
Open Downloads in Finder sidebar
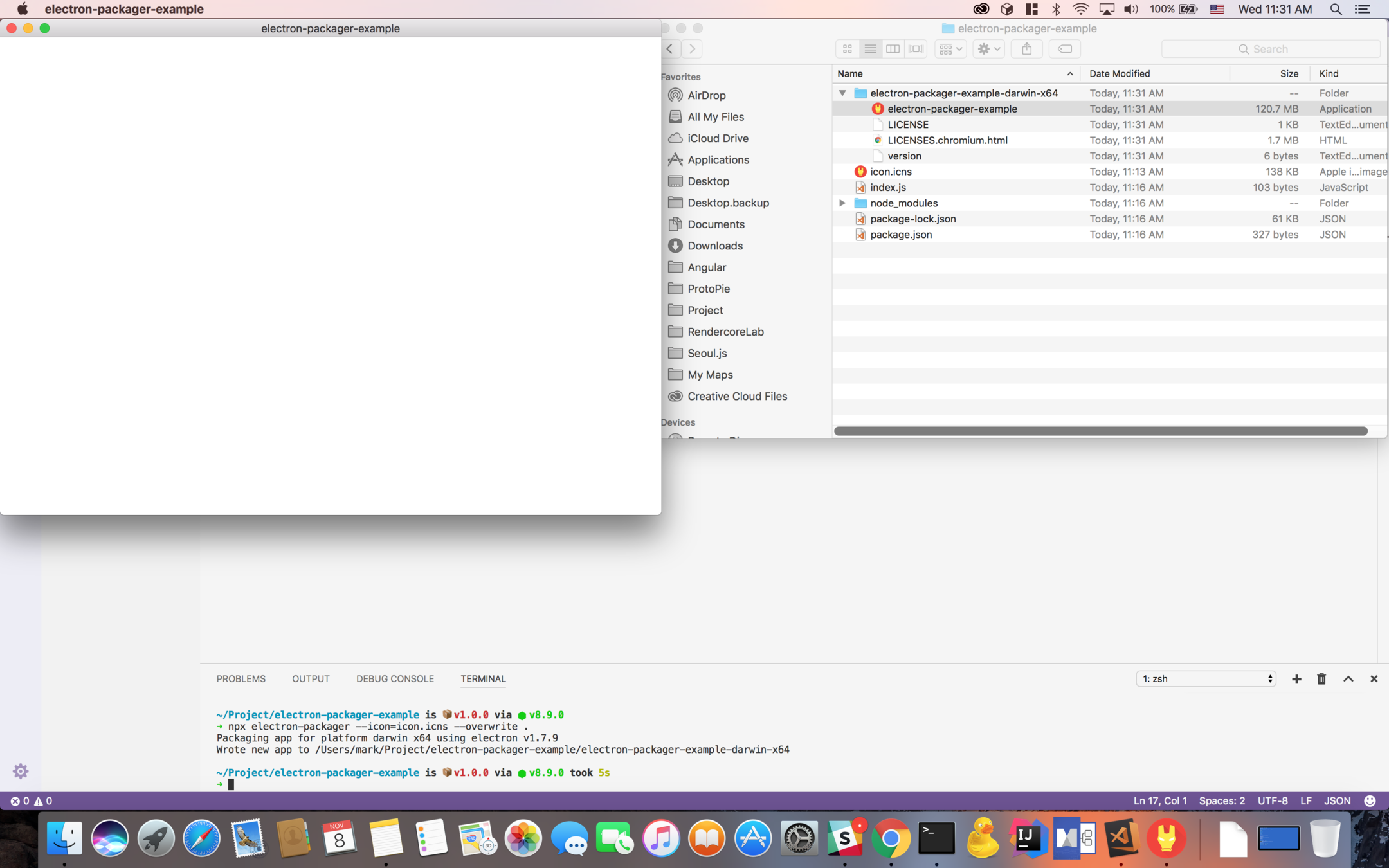[714, 246]
